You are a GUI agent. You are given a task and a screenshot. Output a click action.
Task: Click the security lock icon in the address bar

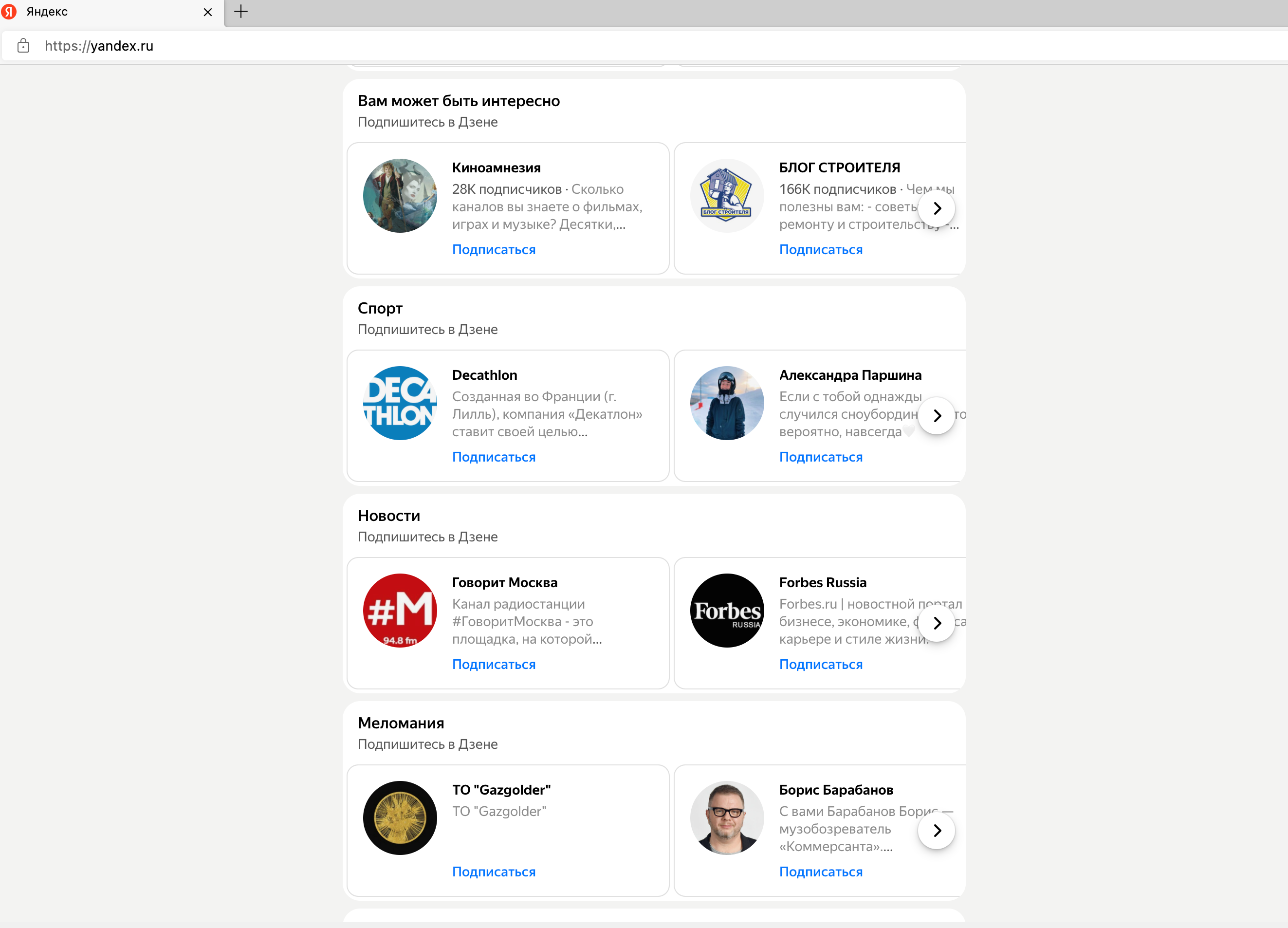click(x=23, y=46)
